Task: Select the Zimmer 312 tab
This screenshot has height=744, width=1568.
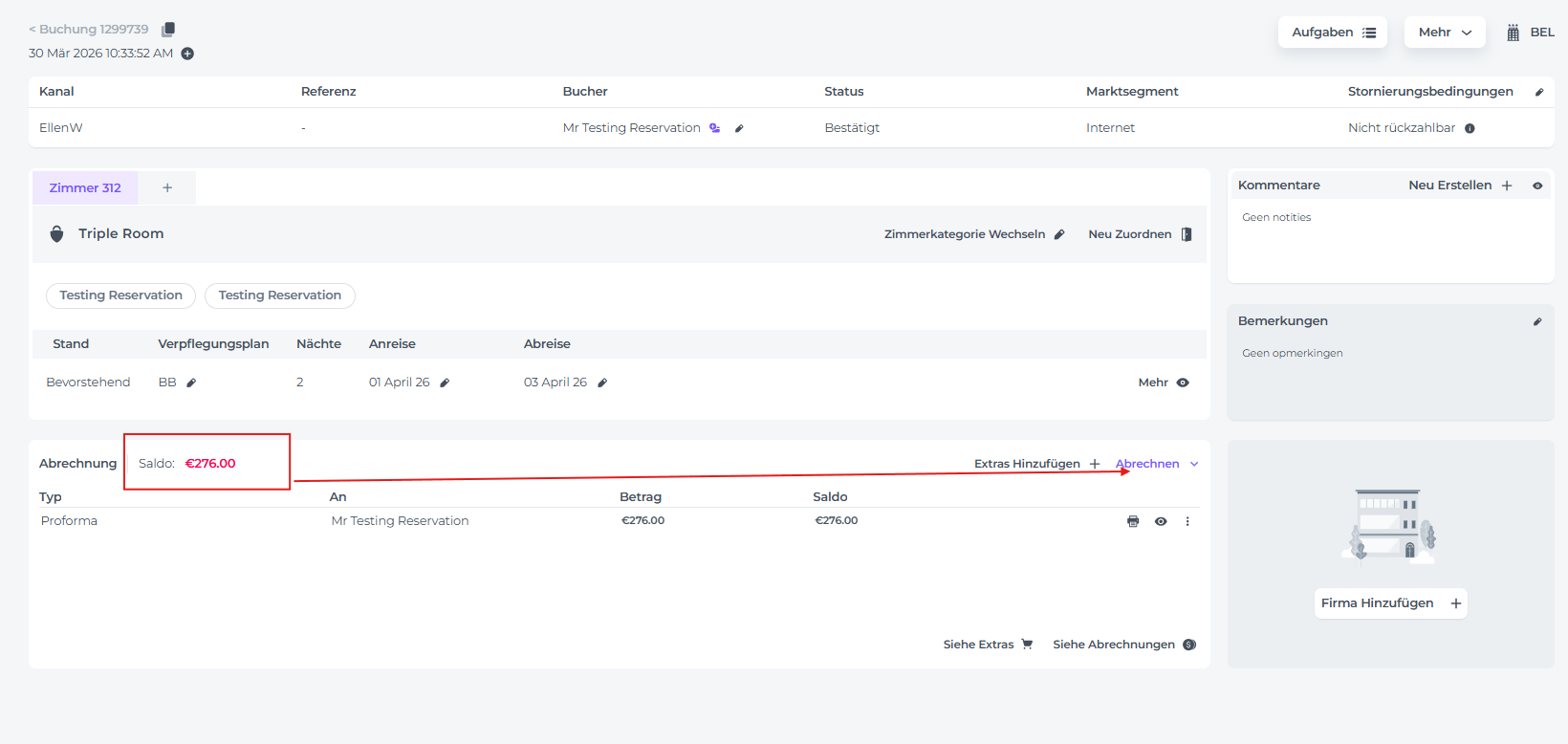Action: coord(85,188)
